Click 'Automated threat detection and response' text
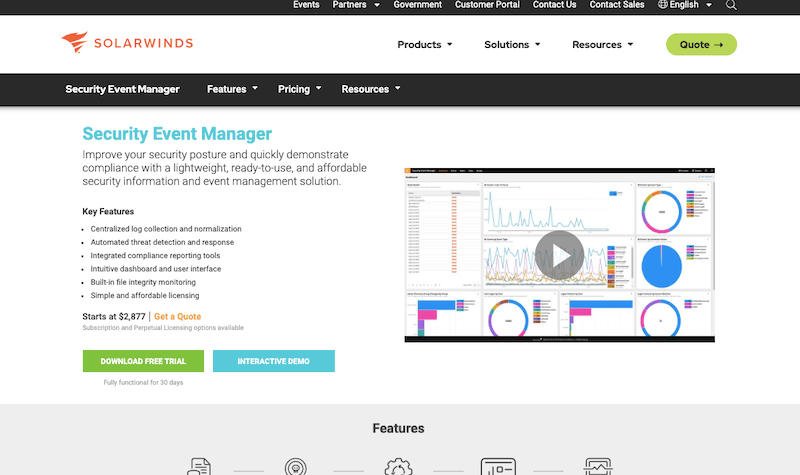The width and height of the screenshot is (800, 475). point(162,242)
